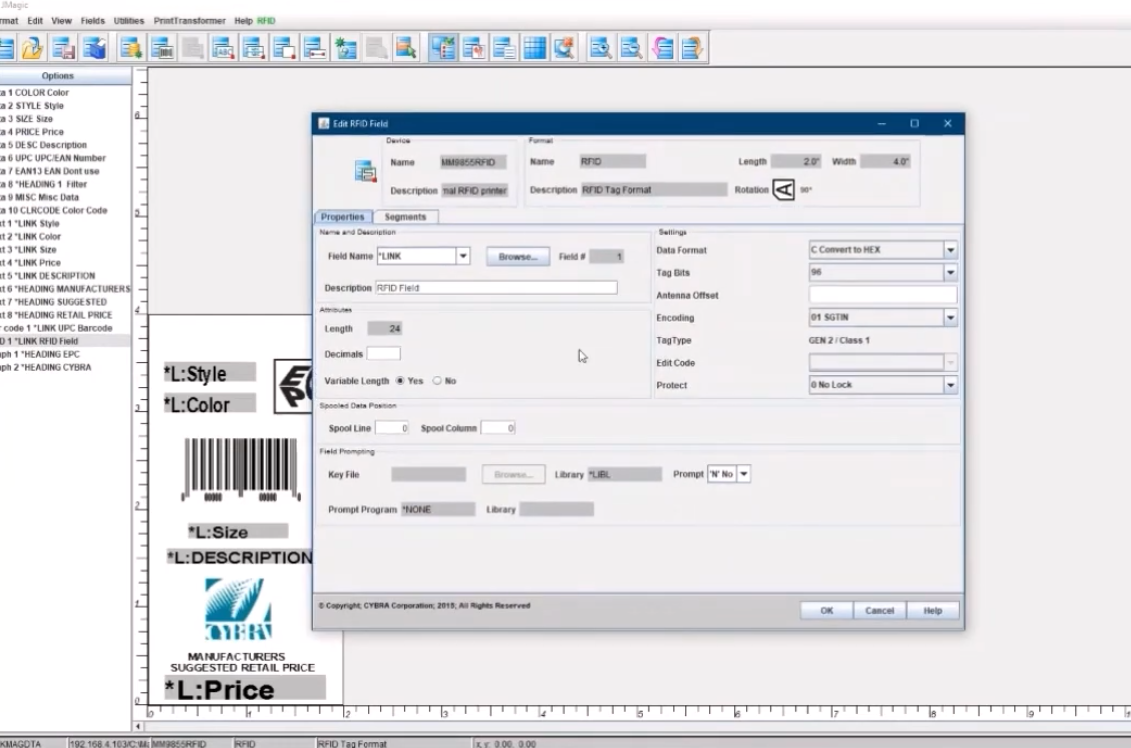Viewport: 1131px width, 748px height.
Task: Click the dialog Help button
Action: [933, 610]
